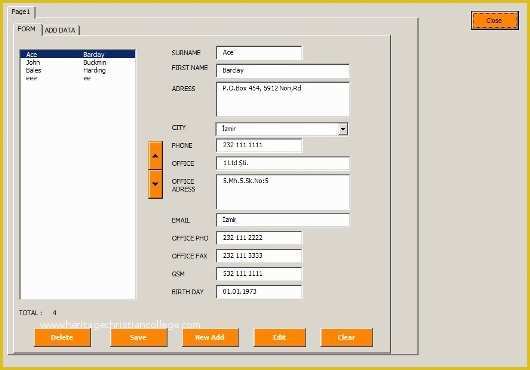The width and height of the screenshot is (530, 370).
Task: Click into the ADRESS text box
Action: 283,99
